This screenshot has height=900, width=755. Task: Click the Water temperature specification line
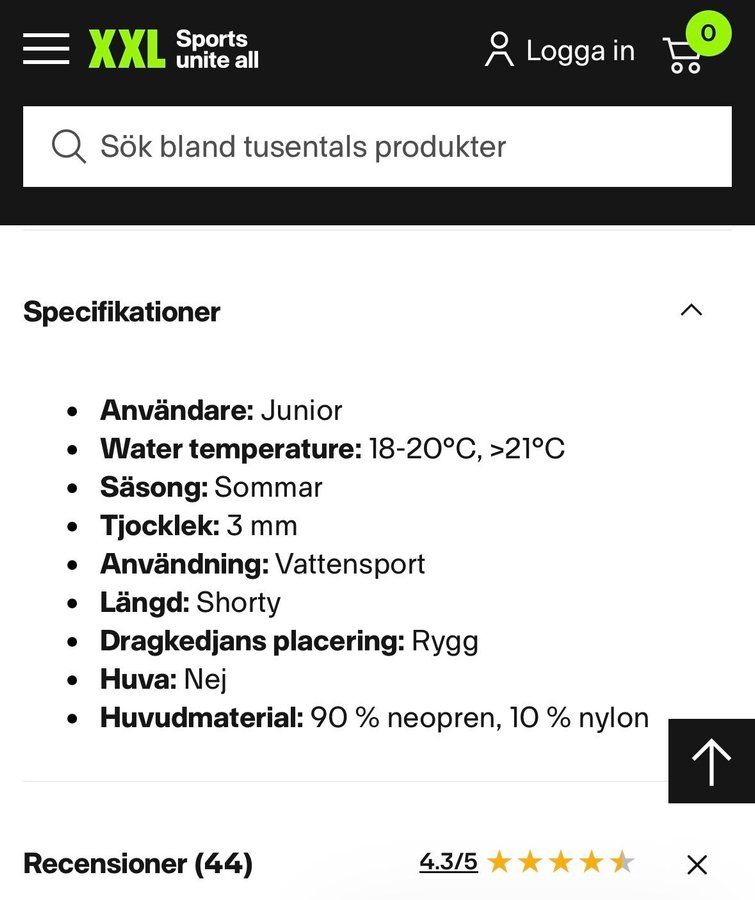pos(332,449)
